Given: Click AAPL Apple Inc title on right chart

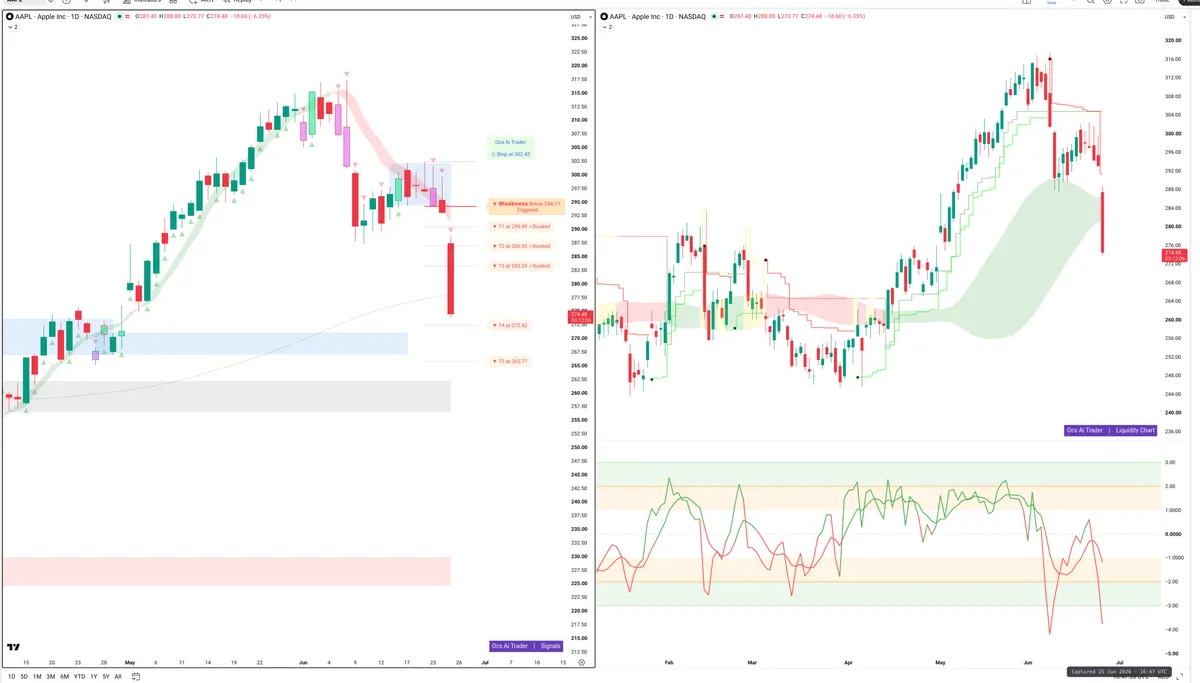Looking at the screenshot, I should coord(657,16).
